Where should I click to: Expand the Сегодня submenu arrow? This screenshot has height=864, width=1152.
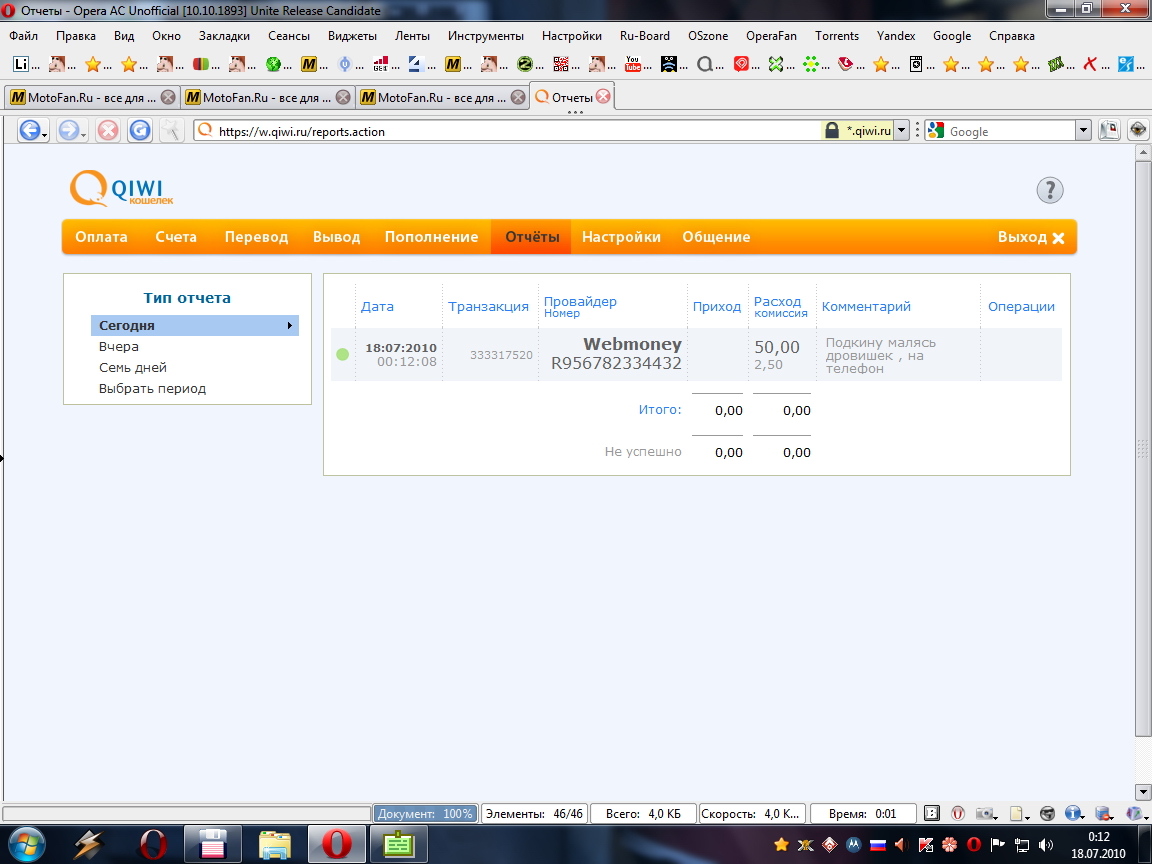(x=289, y=325)
